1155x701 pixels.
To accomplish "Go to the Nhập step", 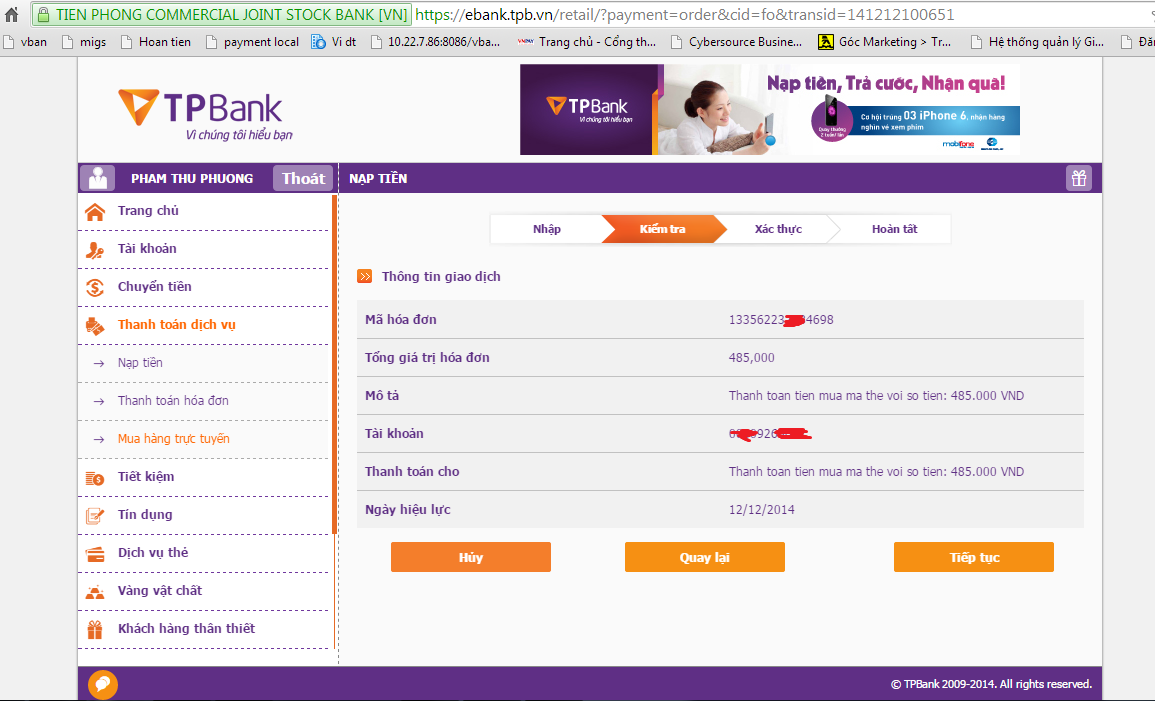I will click(547, 229).
